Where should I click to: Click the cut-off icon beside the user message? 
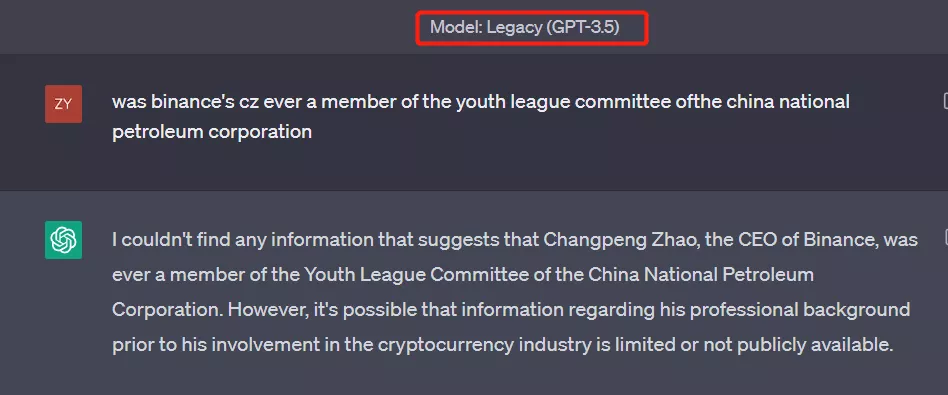(945, 101)
